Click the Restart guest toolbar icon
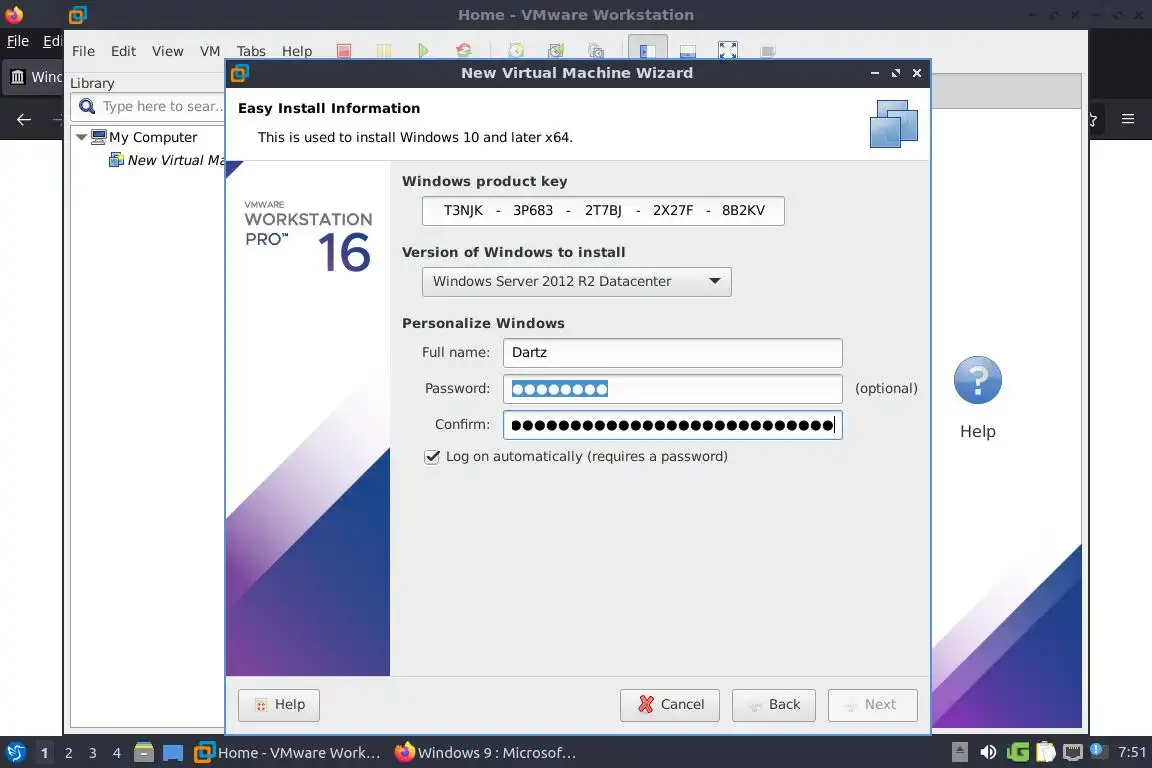 pyautogui.click(x=464, y=51)
